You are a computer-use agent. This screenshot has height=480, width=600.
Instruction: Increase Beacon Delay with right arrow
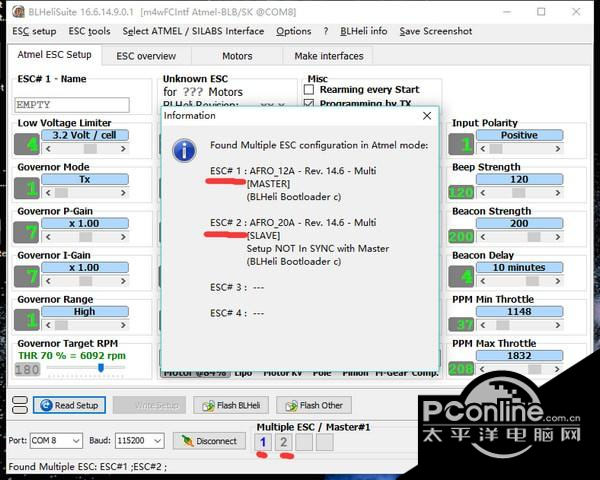coord(558,281)
